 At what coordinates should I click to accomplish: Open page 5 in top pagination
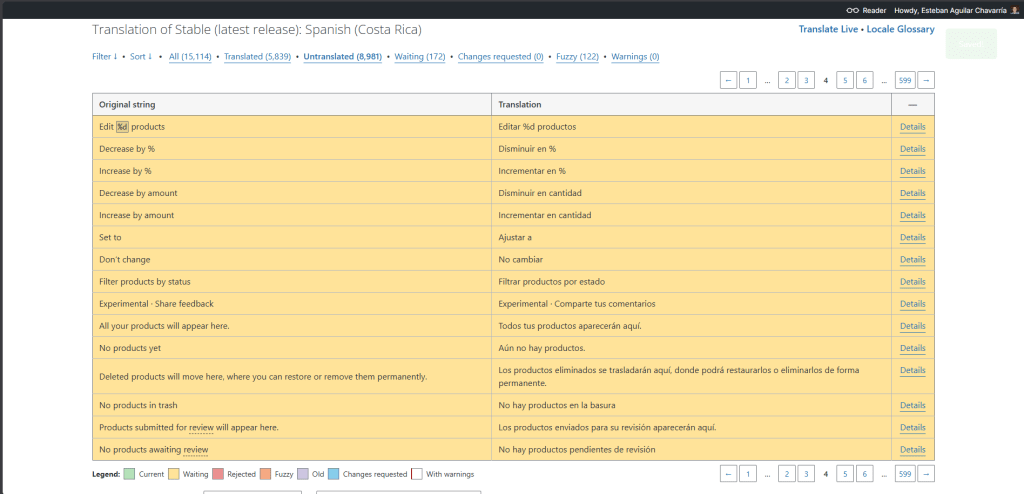(x=845, y=80)
